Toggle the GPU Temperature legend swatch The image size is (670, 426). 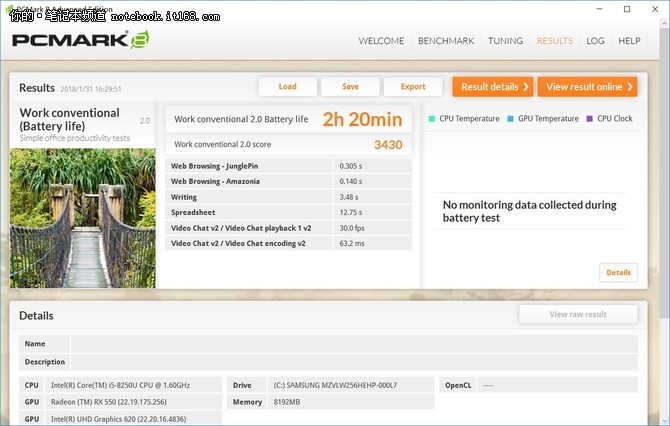[x=510, y=119]
